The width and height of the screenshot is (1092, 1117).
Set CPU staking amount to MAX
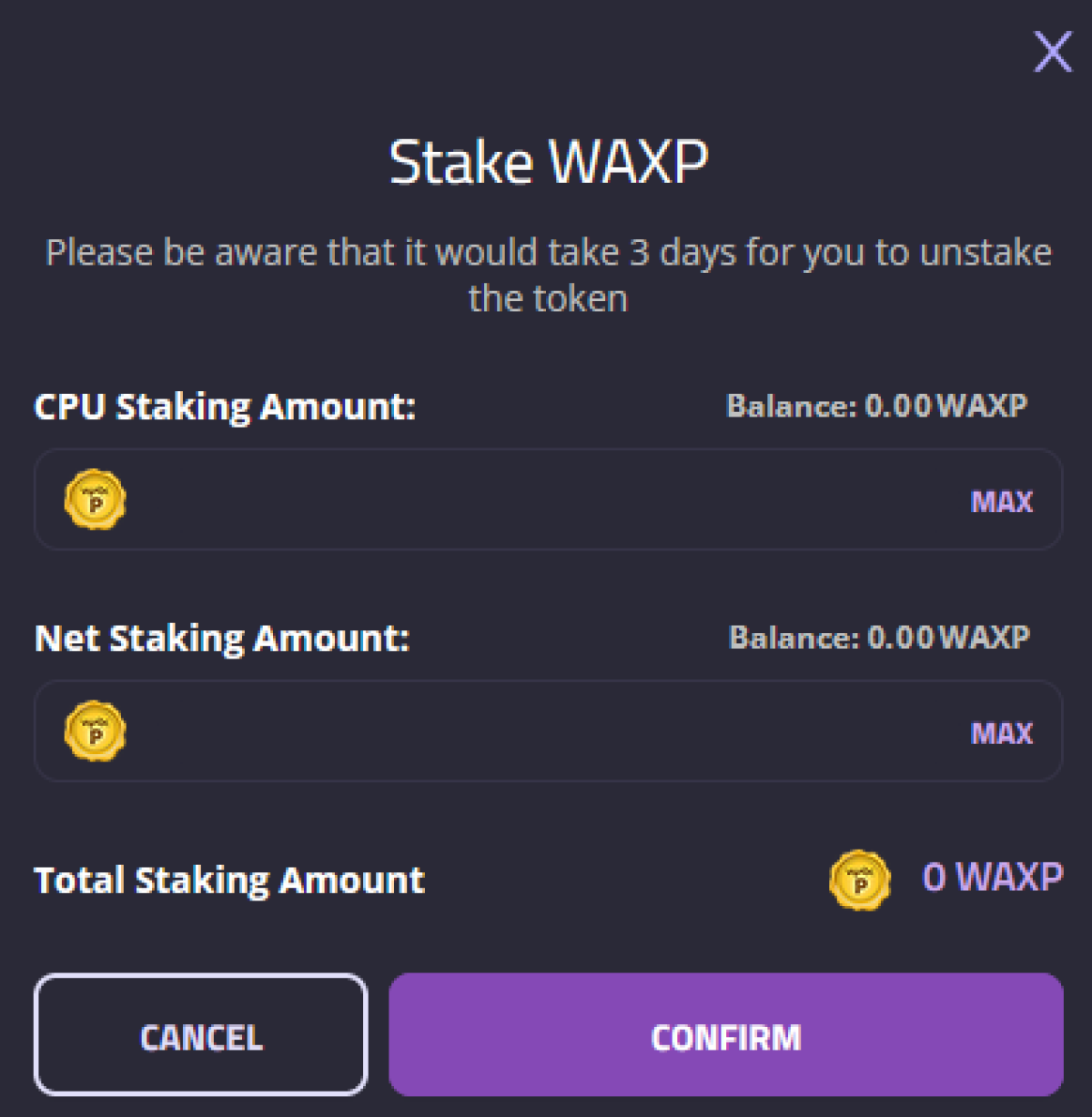(1002, 501)
